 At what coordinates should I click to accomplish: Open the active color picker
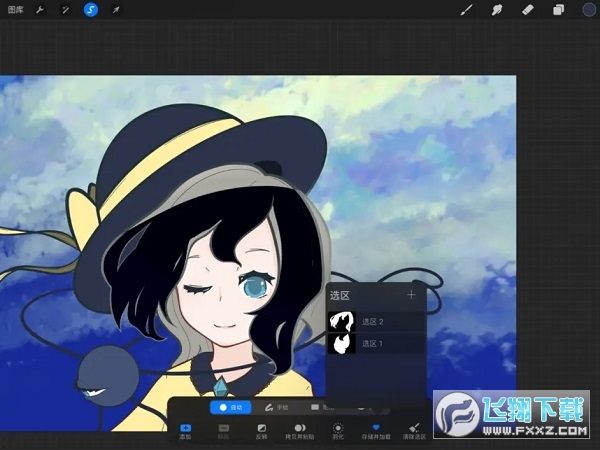point(589,10)
